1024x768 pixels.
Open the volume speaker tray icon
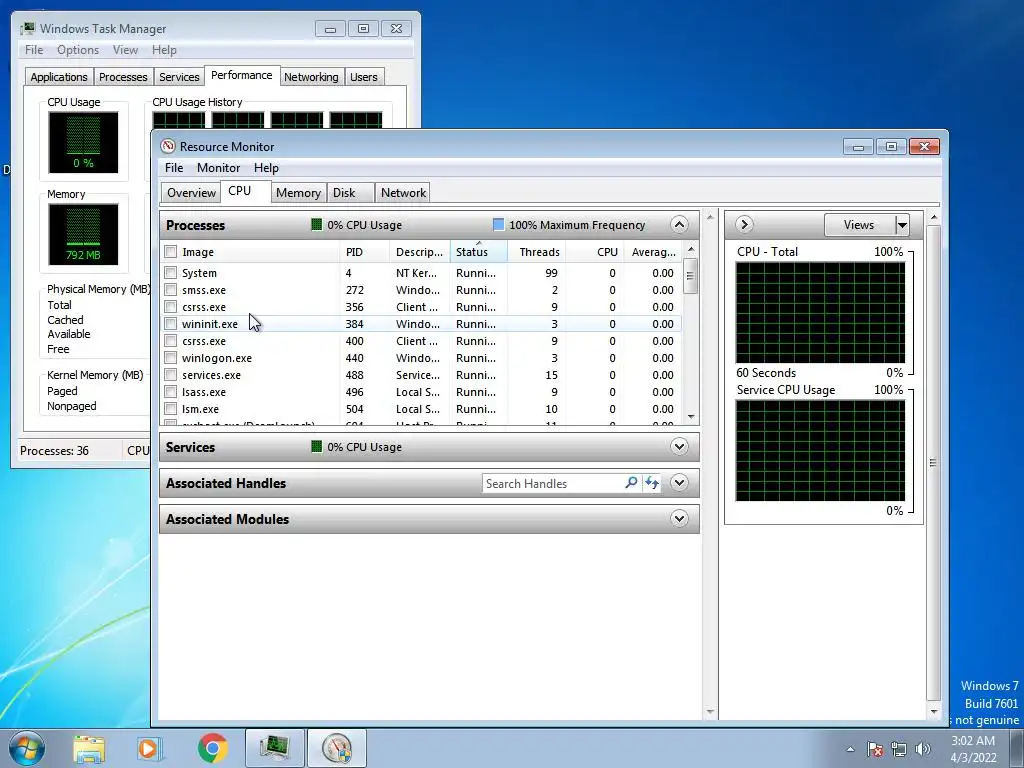click(923, 749)
